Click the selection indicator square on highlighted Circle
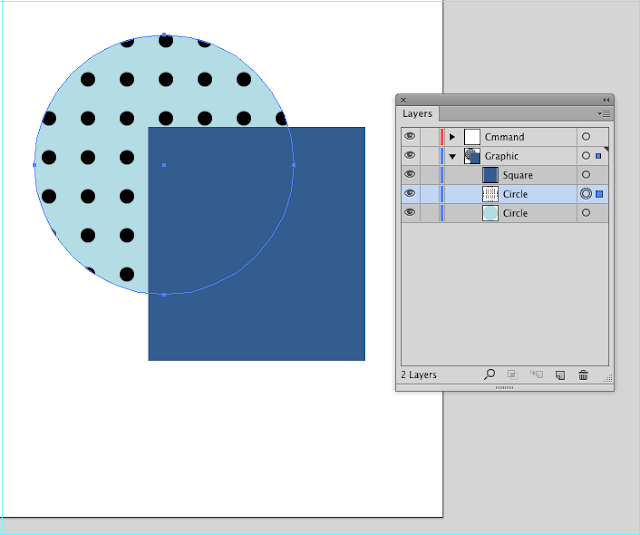640x535 pixels. pos(599,194)
